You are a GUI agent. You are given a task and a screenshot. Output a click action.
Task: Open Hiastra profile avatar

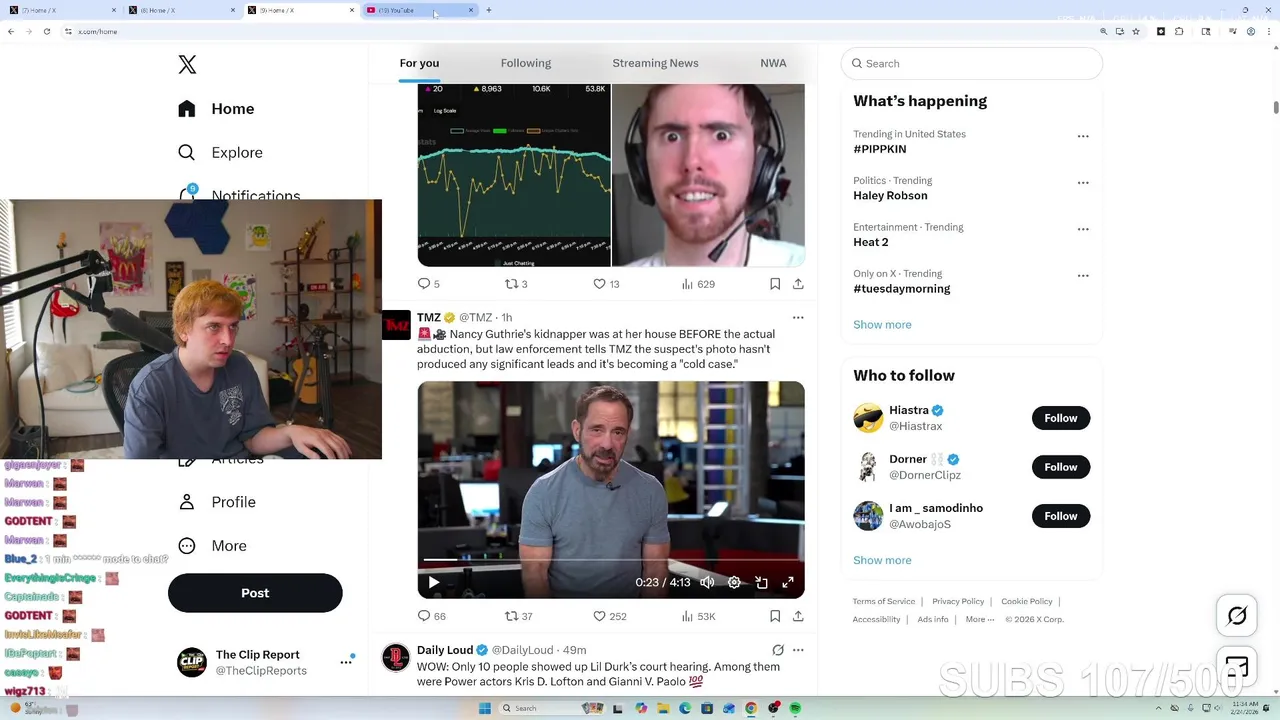click(868, 418)
